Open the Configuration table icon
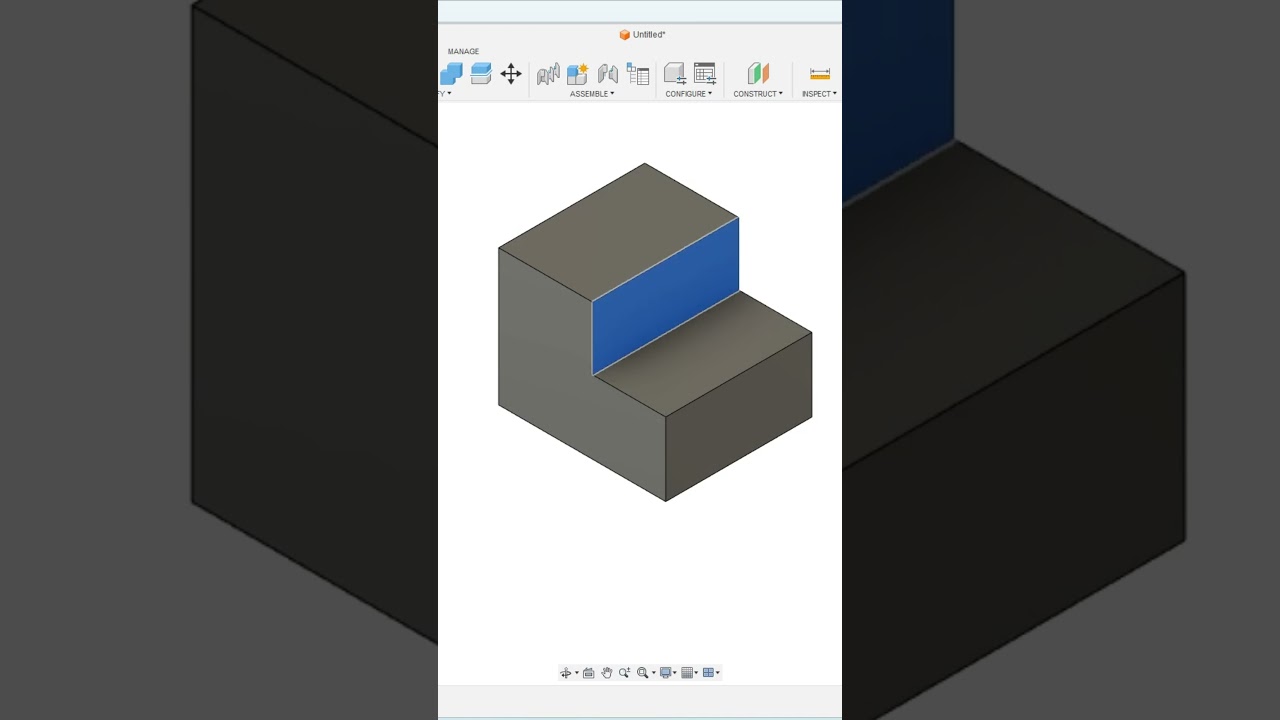This screenshot has height=720, width=1280. 705,74
